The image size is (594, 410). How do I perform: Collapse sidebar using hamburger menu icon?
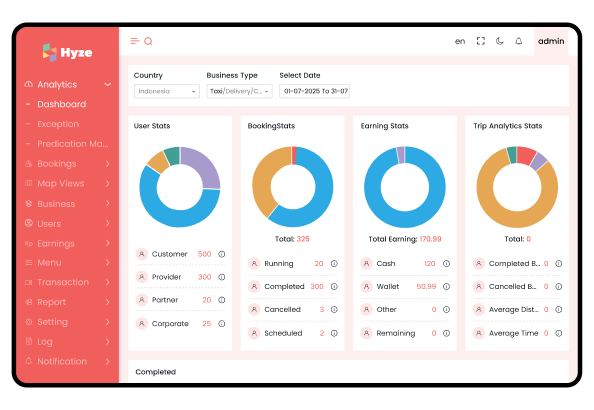[x=135, y=41]
